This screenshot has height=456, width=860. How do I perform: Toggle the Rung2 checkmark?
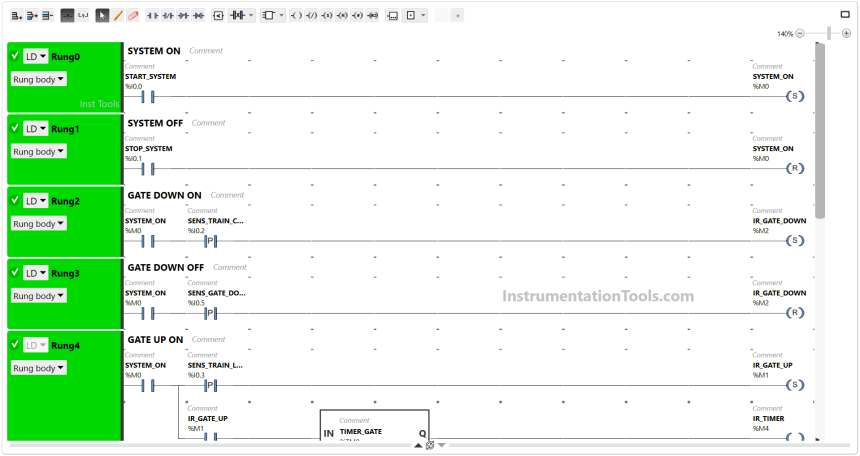[x=15, y=200]
